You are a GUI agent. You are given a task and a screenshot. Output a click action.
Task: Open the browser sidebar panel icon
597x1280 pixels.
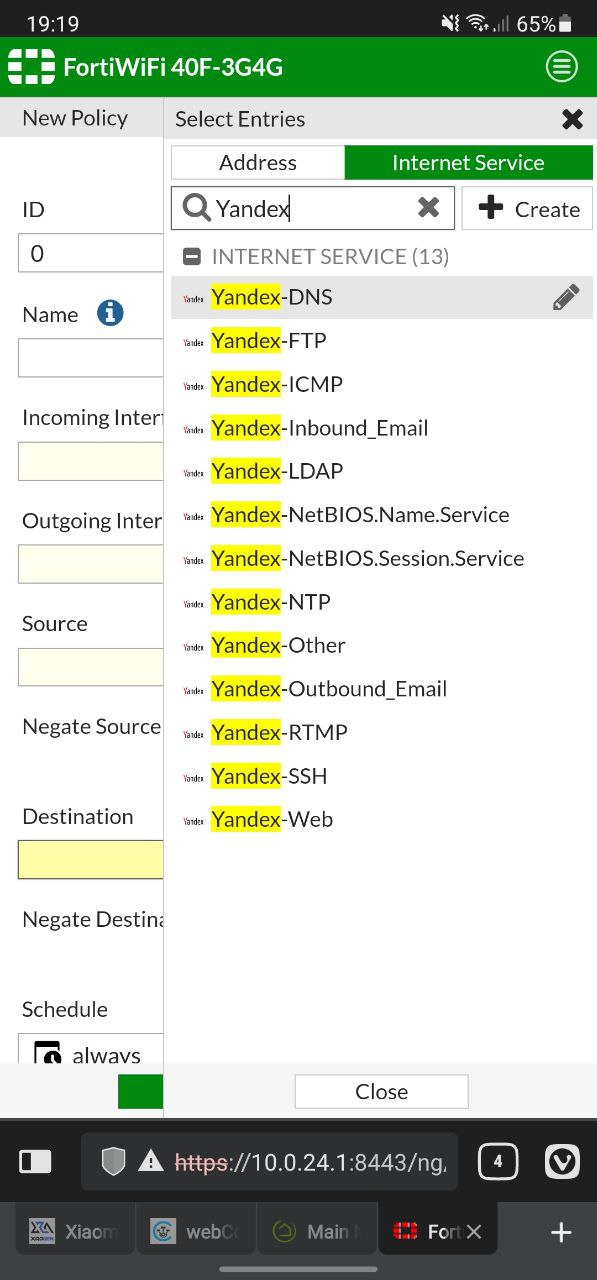coord(36,1161)
